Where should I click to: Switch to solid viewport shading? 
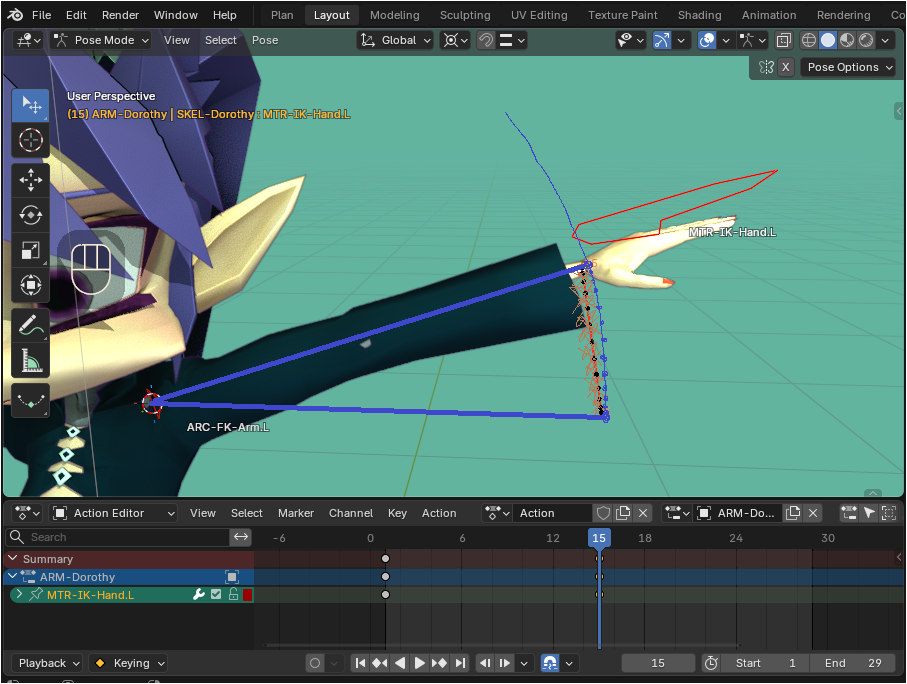(828, 40)
